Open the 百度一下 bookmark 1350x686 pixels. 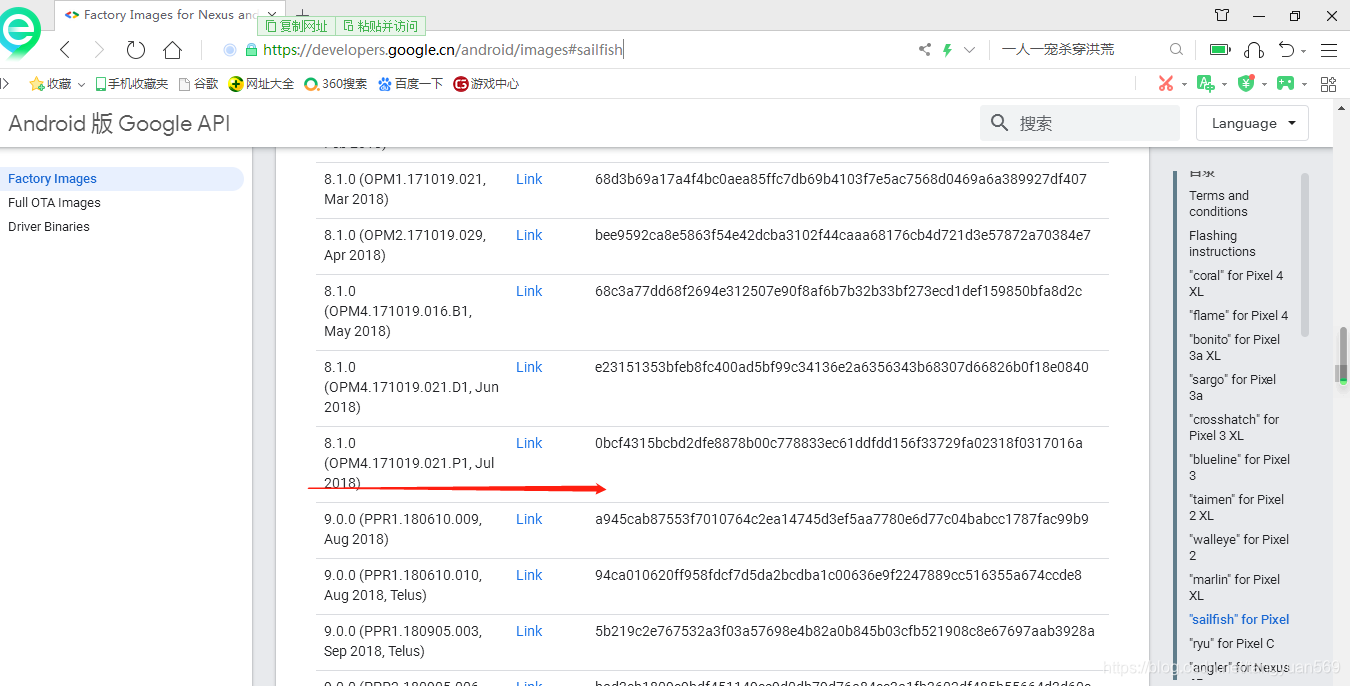pos(411,84)
